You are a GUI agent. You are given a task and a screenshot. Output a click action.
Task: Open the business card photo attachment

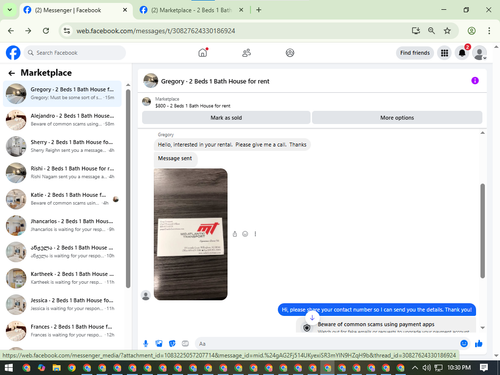(191, 234)
